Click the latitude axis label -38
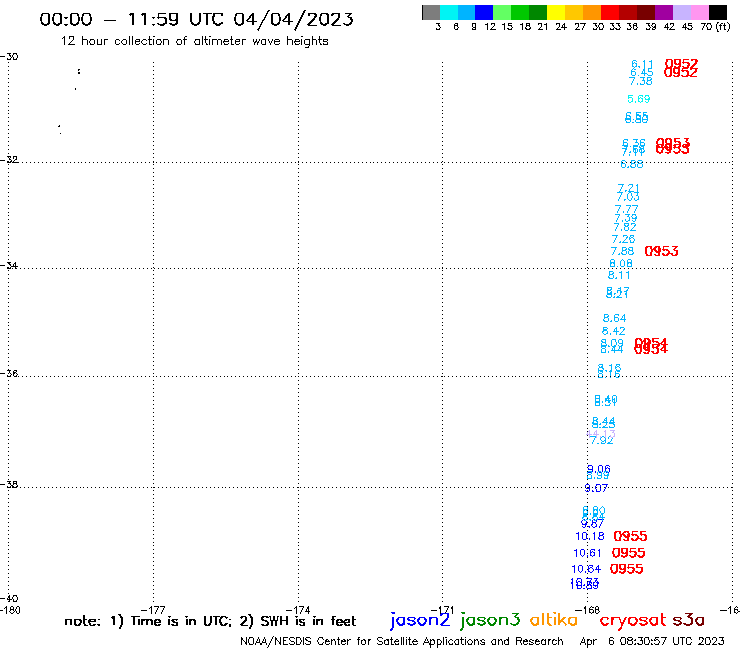This screenshot has width=740, height=650. coord(9,484)
